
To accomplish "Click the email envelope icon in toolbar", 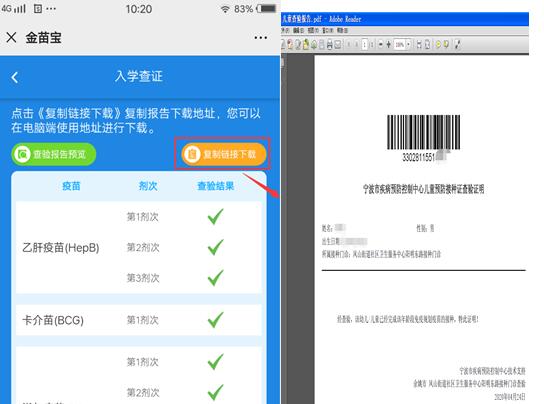I will coord(338,44).
